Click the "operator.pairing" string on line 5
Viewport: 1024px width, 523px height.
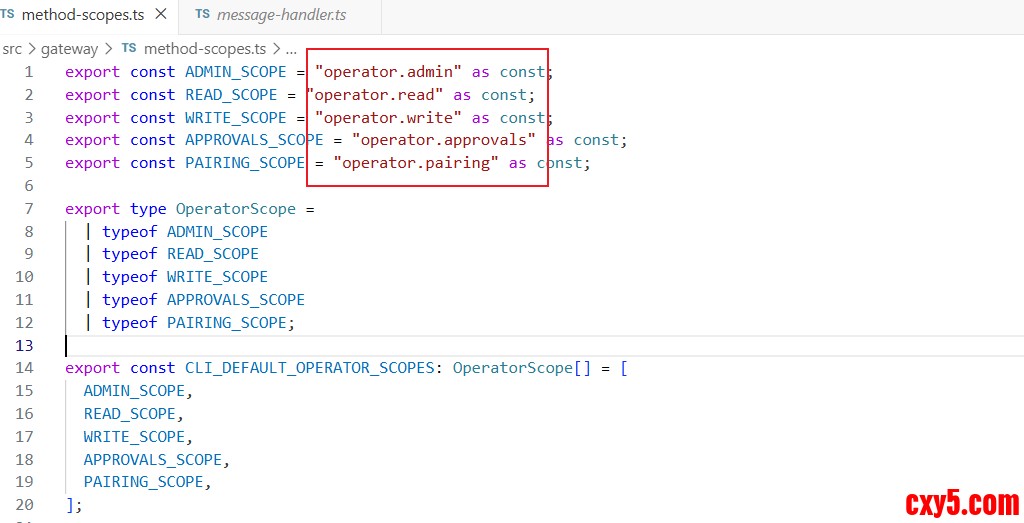(x=416, y=163)
